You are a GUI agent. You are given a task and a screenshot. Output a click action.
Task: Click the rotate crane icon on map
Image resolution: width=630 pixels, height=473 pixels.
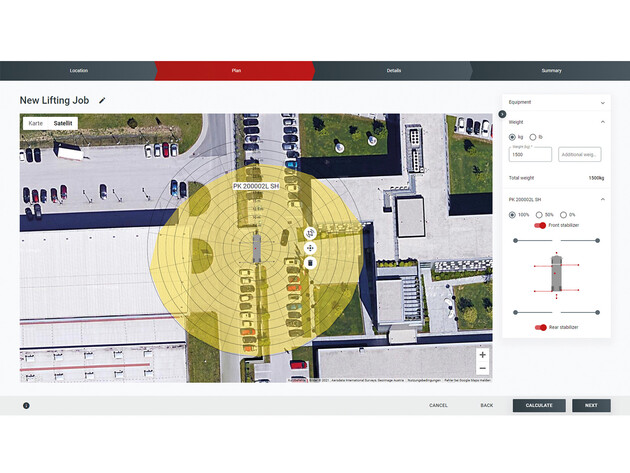[x=310, y=233]
